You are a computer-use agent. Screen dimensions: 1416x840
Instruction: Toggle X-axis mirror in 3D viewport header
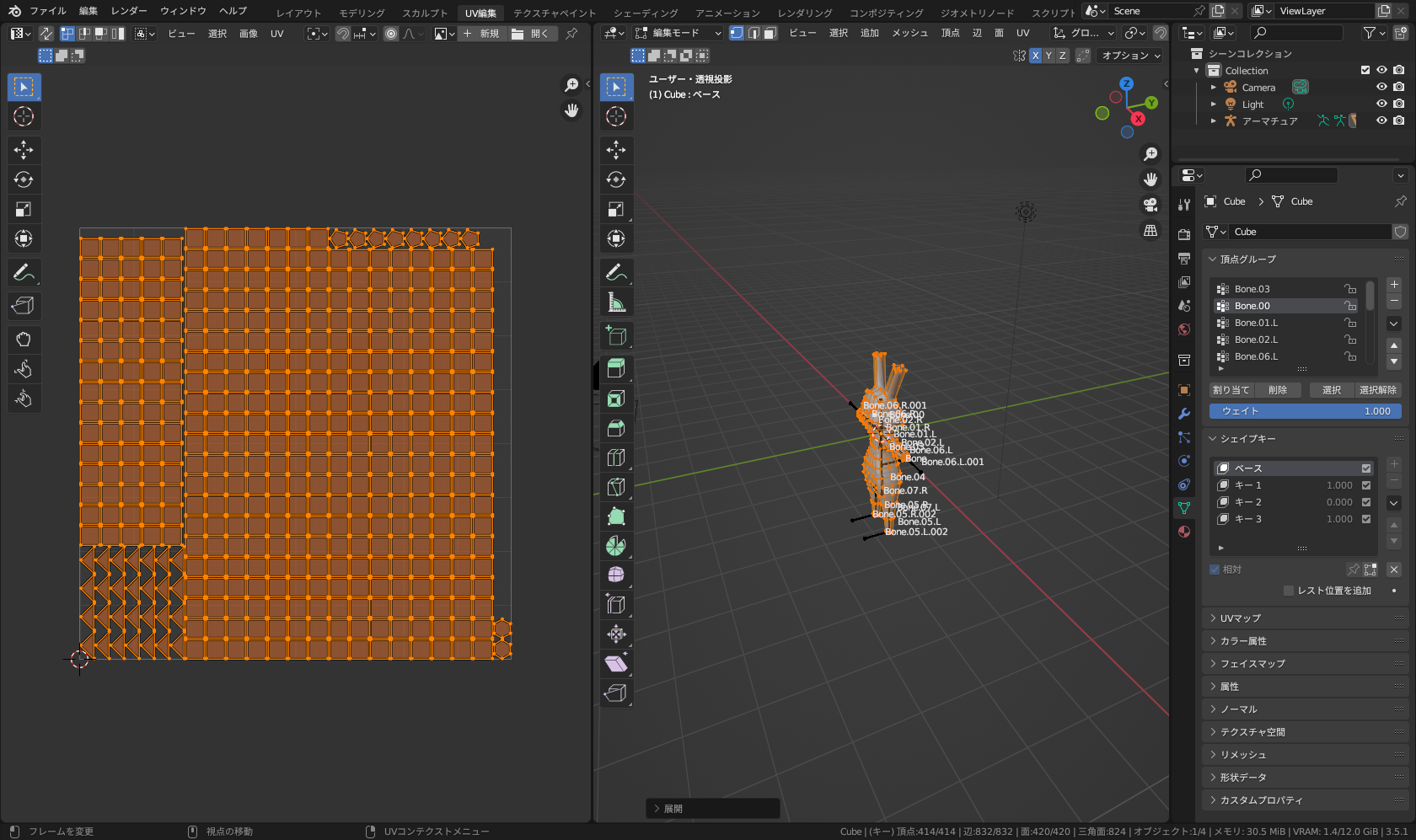pyautogui.click(x=1035, y=56)
